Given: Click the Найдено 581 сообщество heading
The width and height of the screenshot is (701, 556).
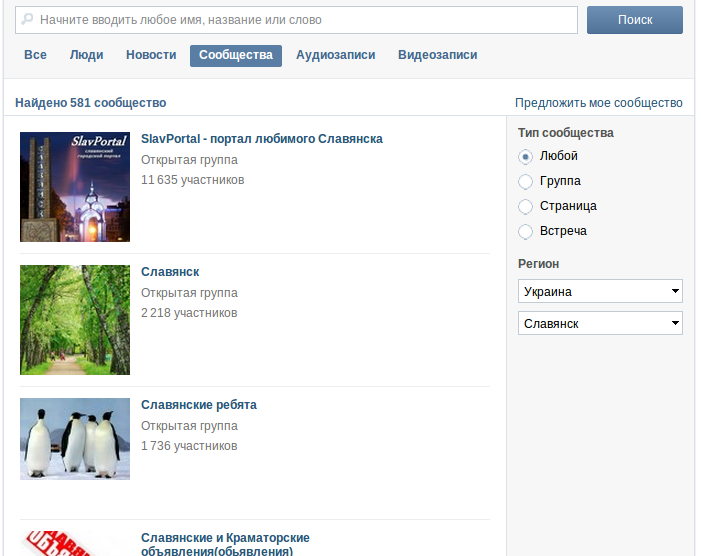Looking at the screenshot, I should click(x=91, y=103).
